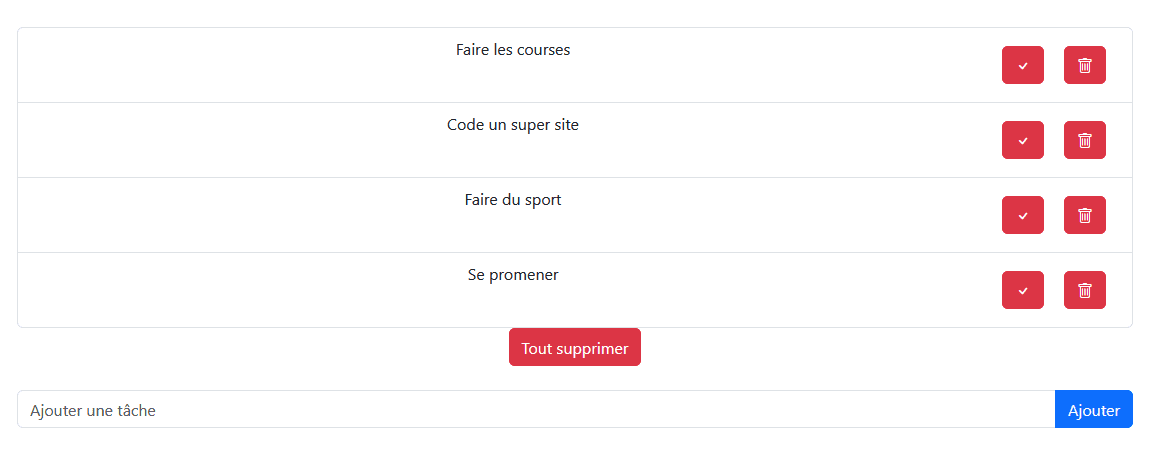The height and width of the screenshot is (453, 1158).
Task: Remove 'Faire du sport' with its trash icon
Action: point(1084,215)
